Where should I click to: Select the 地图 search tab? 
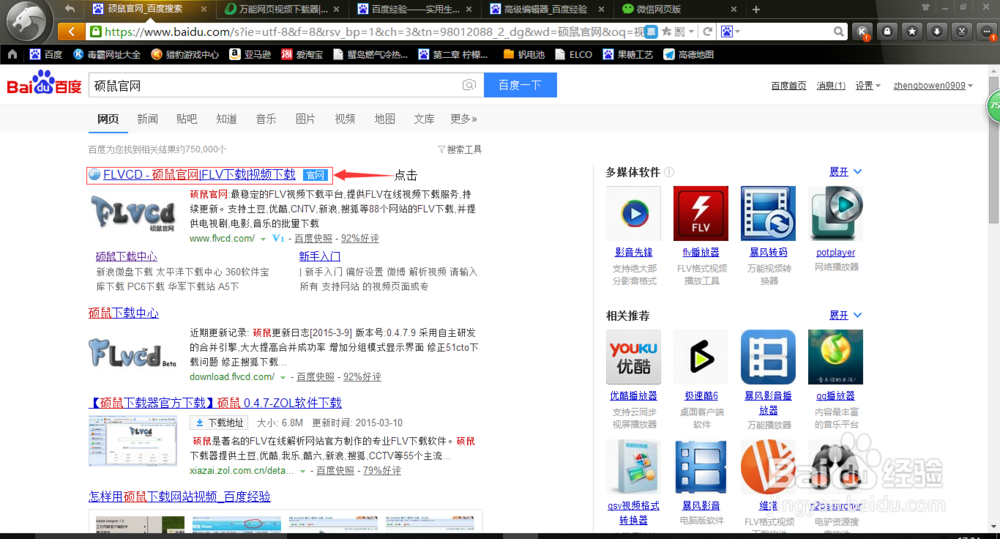[x=385, y=119]
